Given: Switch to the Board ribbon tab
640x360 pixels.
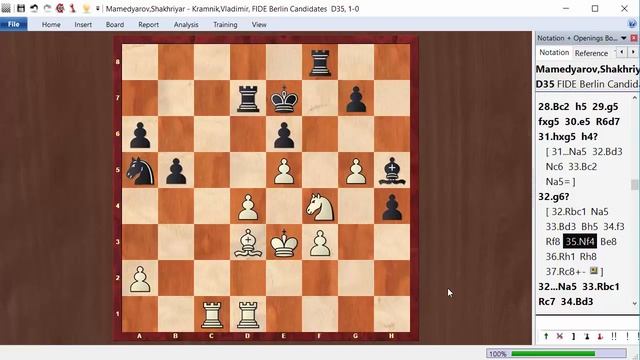Looking at the screenshot, I should pyautogui.click(x=115, y=24).
